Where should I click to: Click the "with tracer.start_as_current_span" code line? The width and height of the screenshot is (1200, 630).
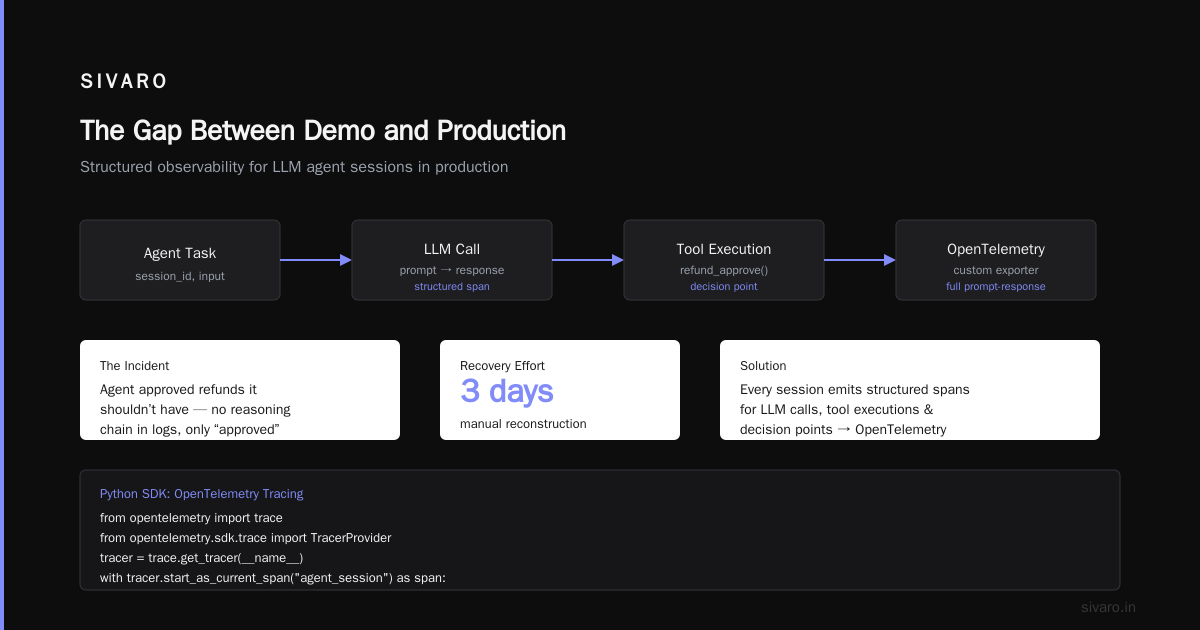pyautogui.click(x=273, y=578)
